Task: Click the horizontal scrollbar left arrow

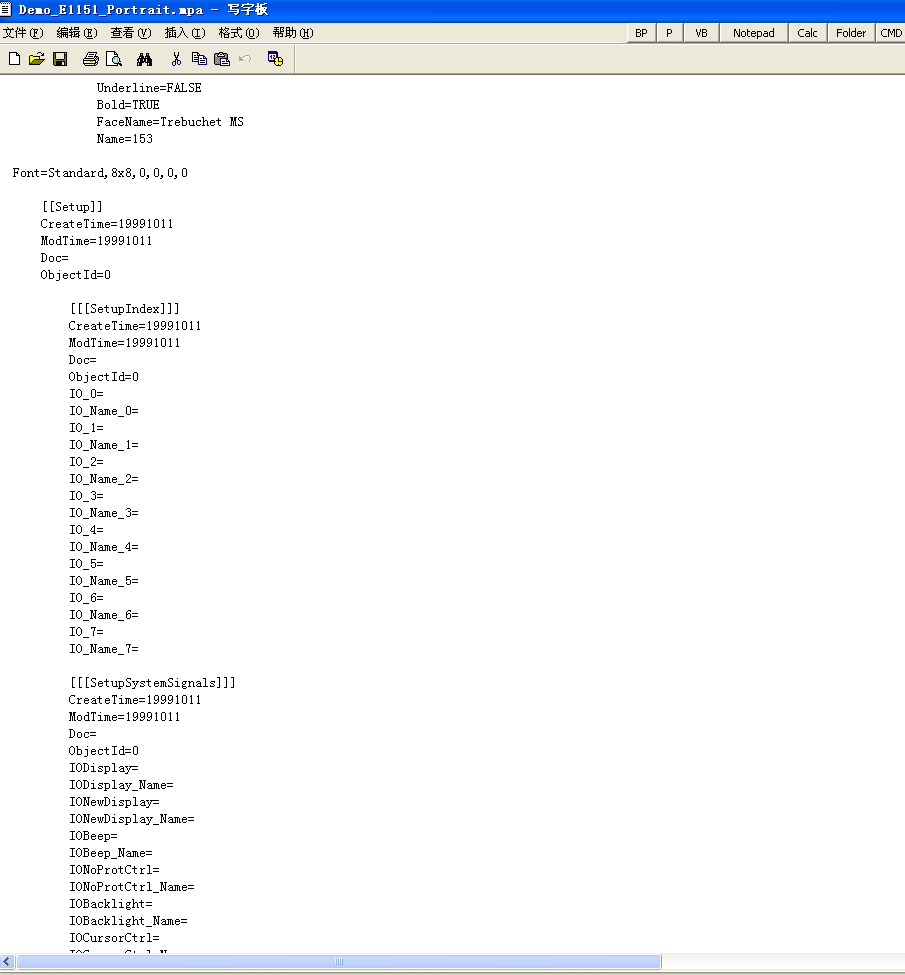Action: 8,961
